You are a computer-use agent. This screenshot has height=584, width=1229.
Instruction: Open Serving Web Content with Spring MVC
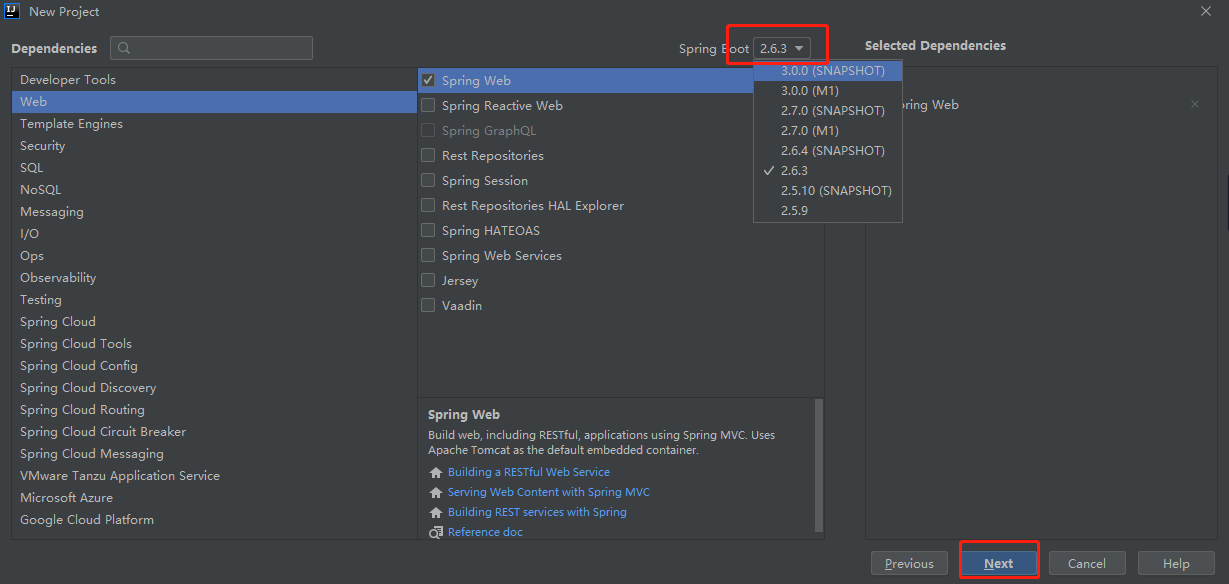(548, 492)
